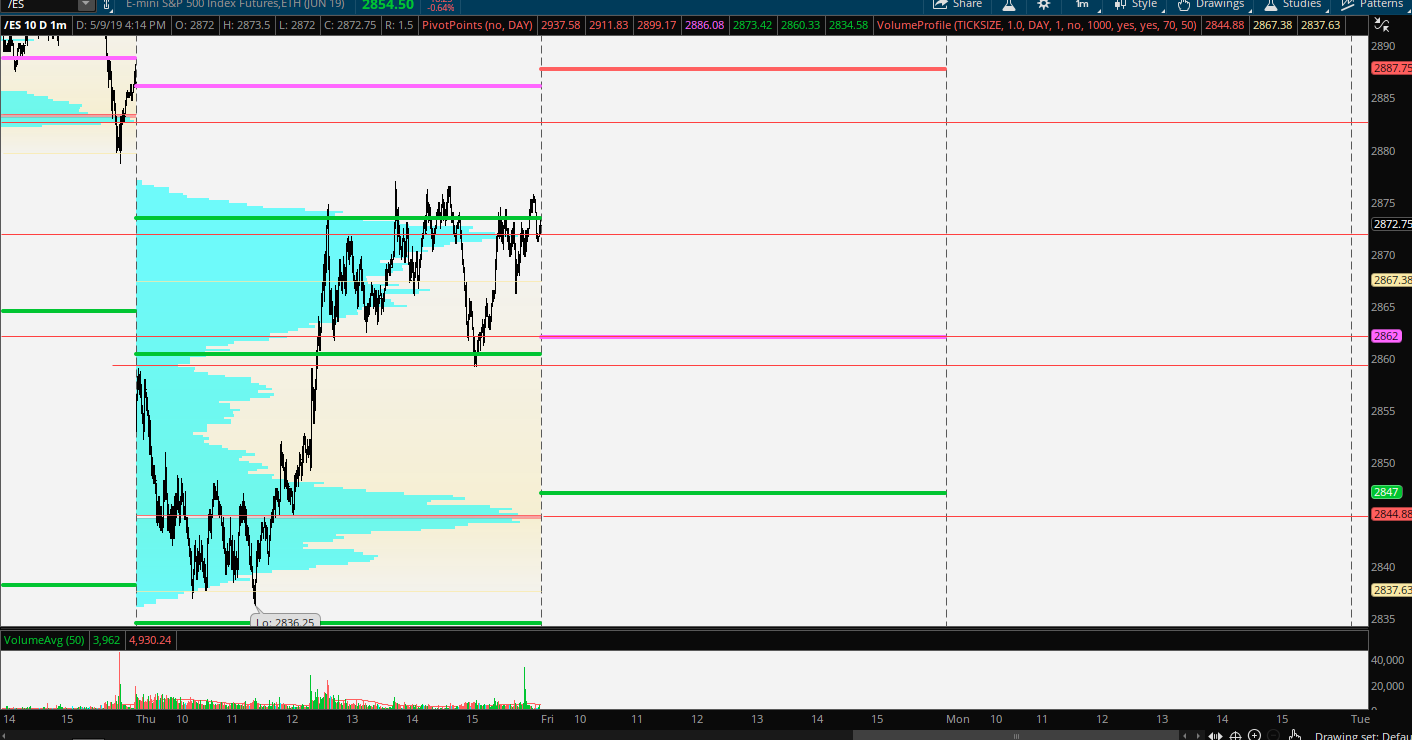Viewport: 1412px width, 740px height.
Task: Click the Lo: 2836.25 price bubble
Action: (x=285, y=622)
